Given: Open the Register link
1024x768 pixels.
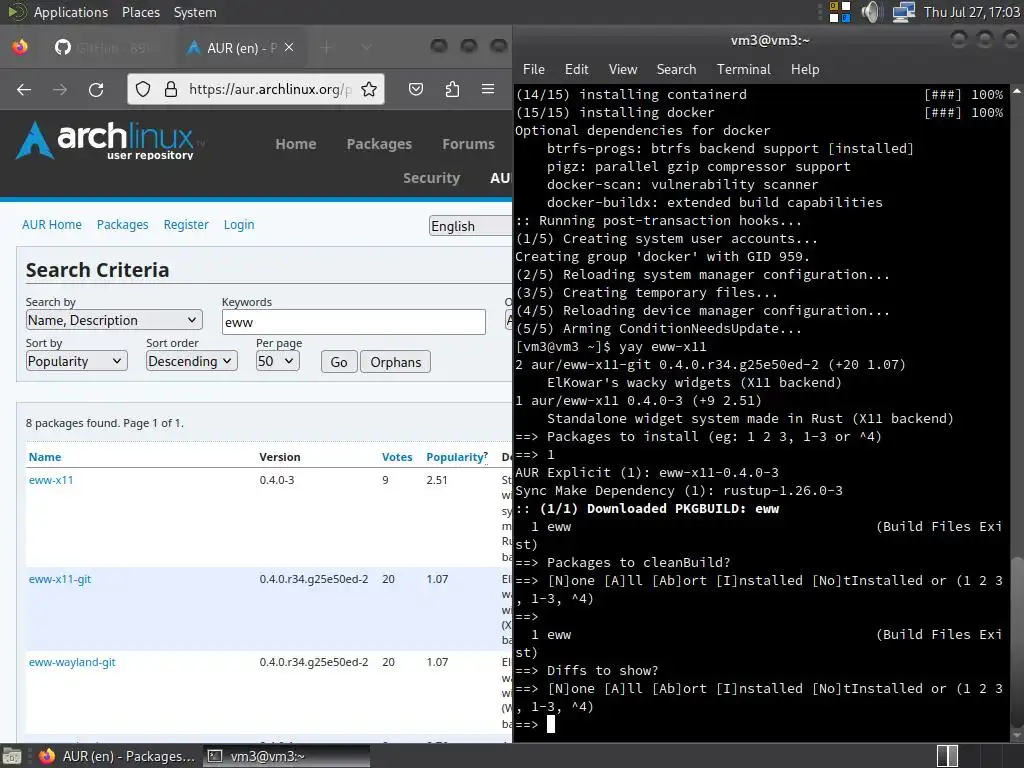Looking at the screenshot, I should tap(186, 225).
